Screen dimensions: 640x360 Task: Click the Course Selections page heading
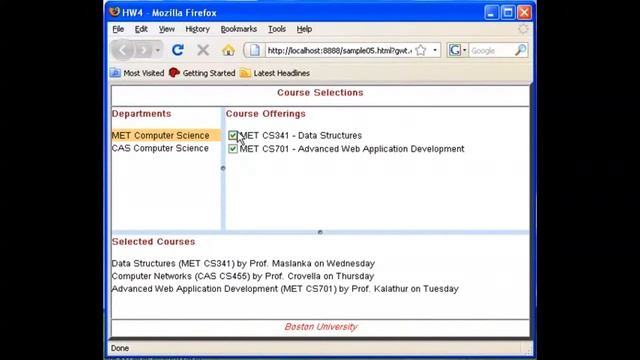320,93
